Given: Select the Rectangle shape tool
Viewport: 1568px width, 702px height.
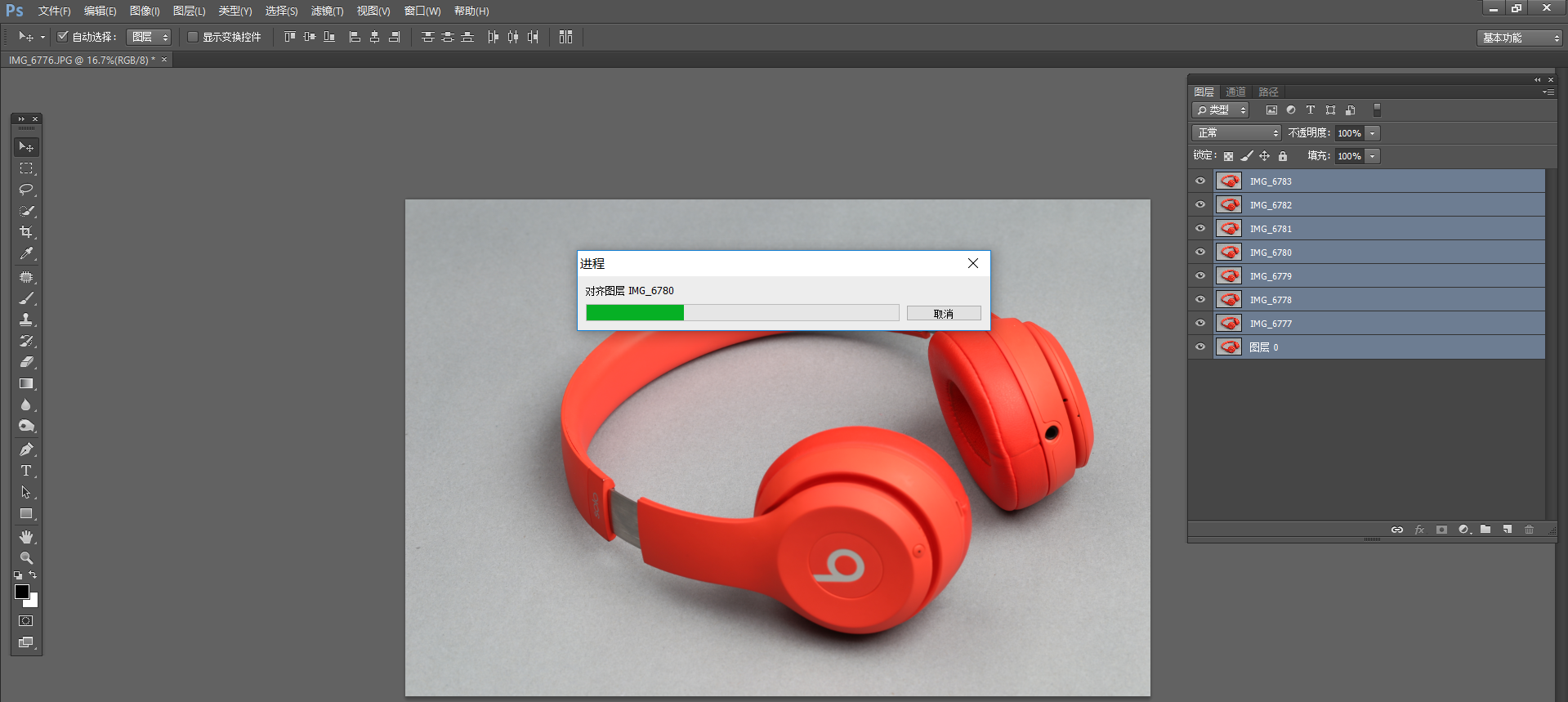Looking at the screenshot, I should pyautogui.click(x=26, y=513).
